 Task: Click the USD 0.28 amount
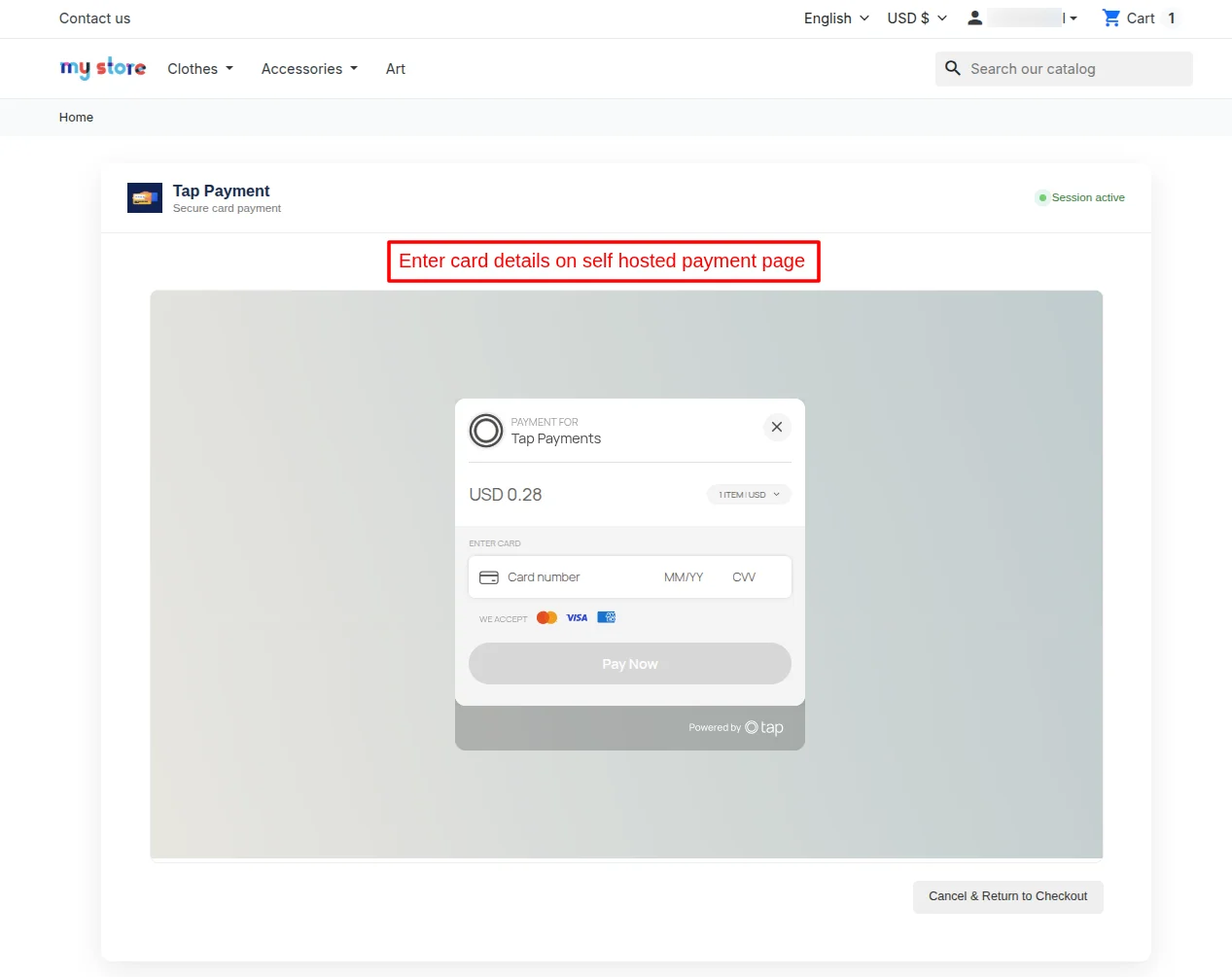(506, 495)
